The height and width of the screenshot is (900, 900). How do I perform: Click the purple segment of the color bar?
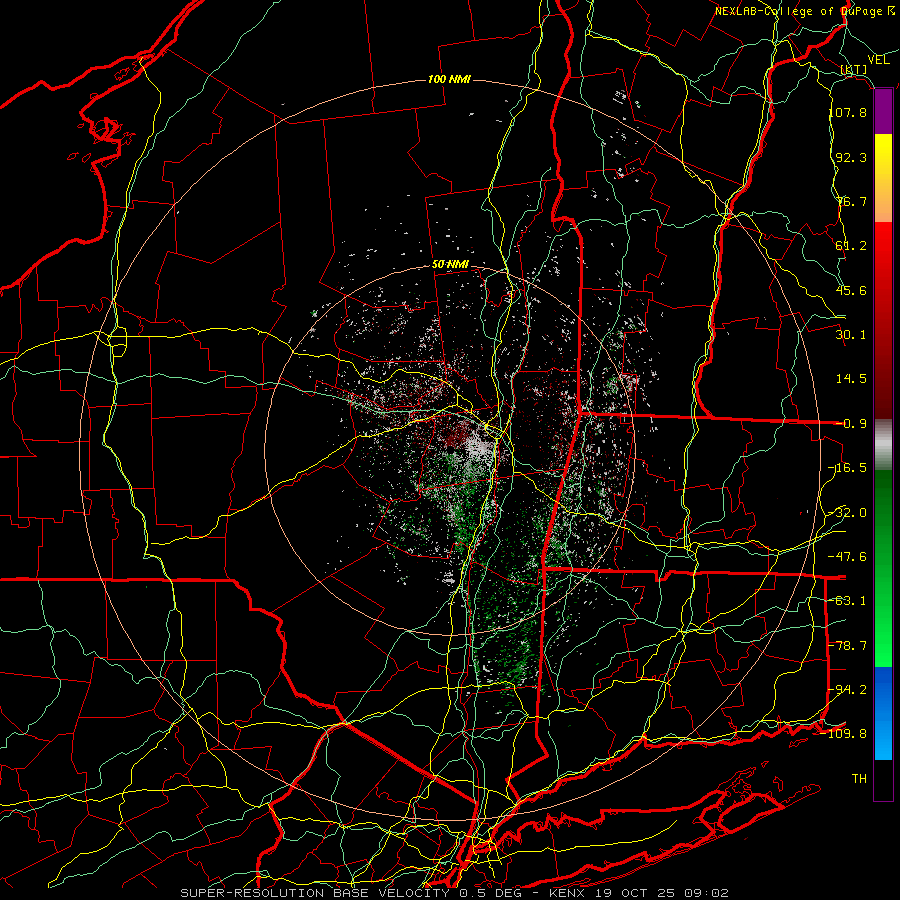tap(883, 112)
